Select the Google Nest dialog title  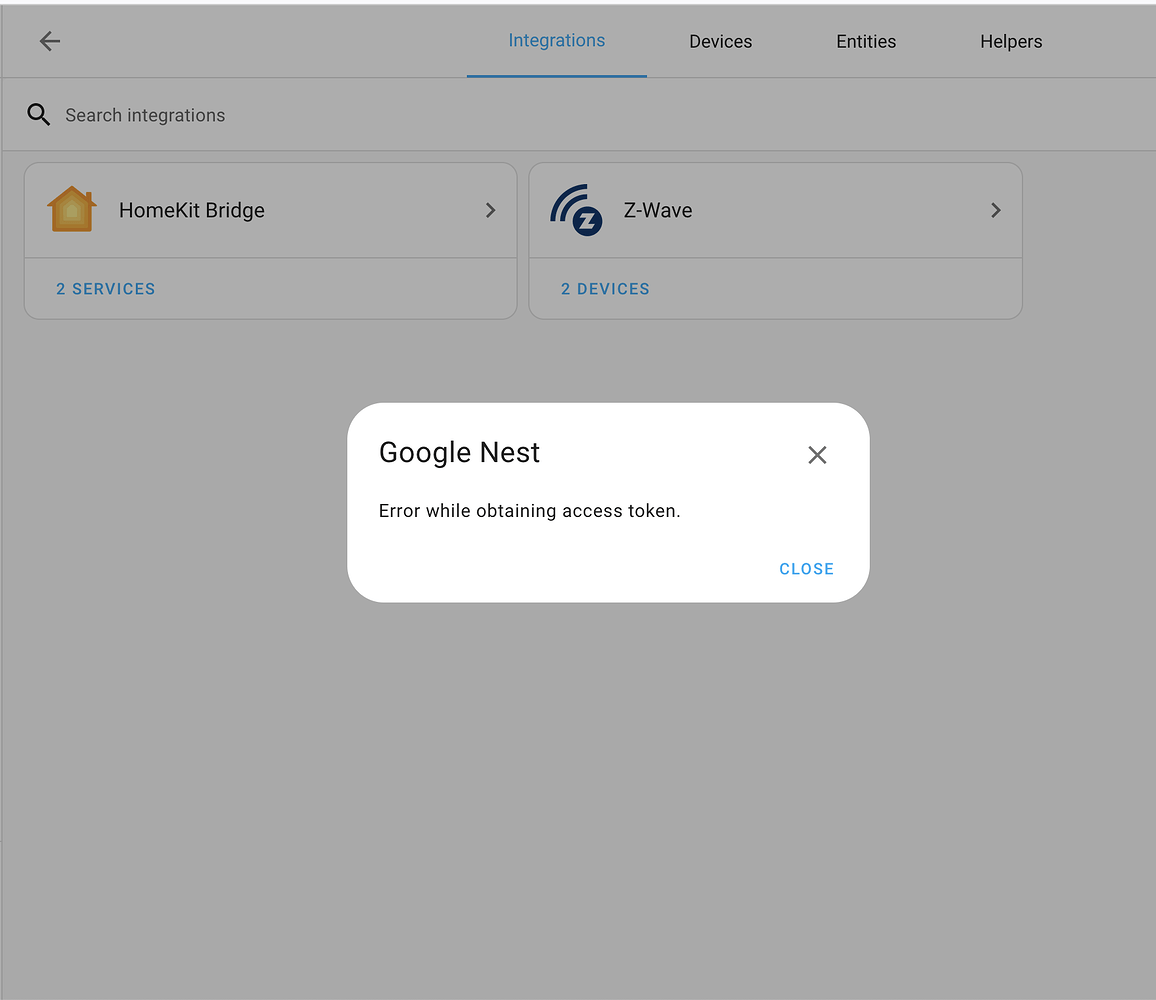459,452
